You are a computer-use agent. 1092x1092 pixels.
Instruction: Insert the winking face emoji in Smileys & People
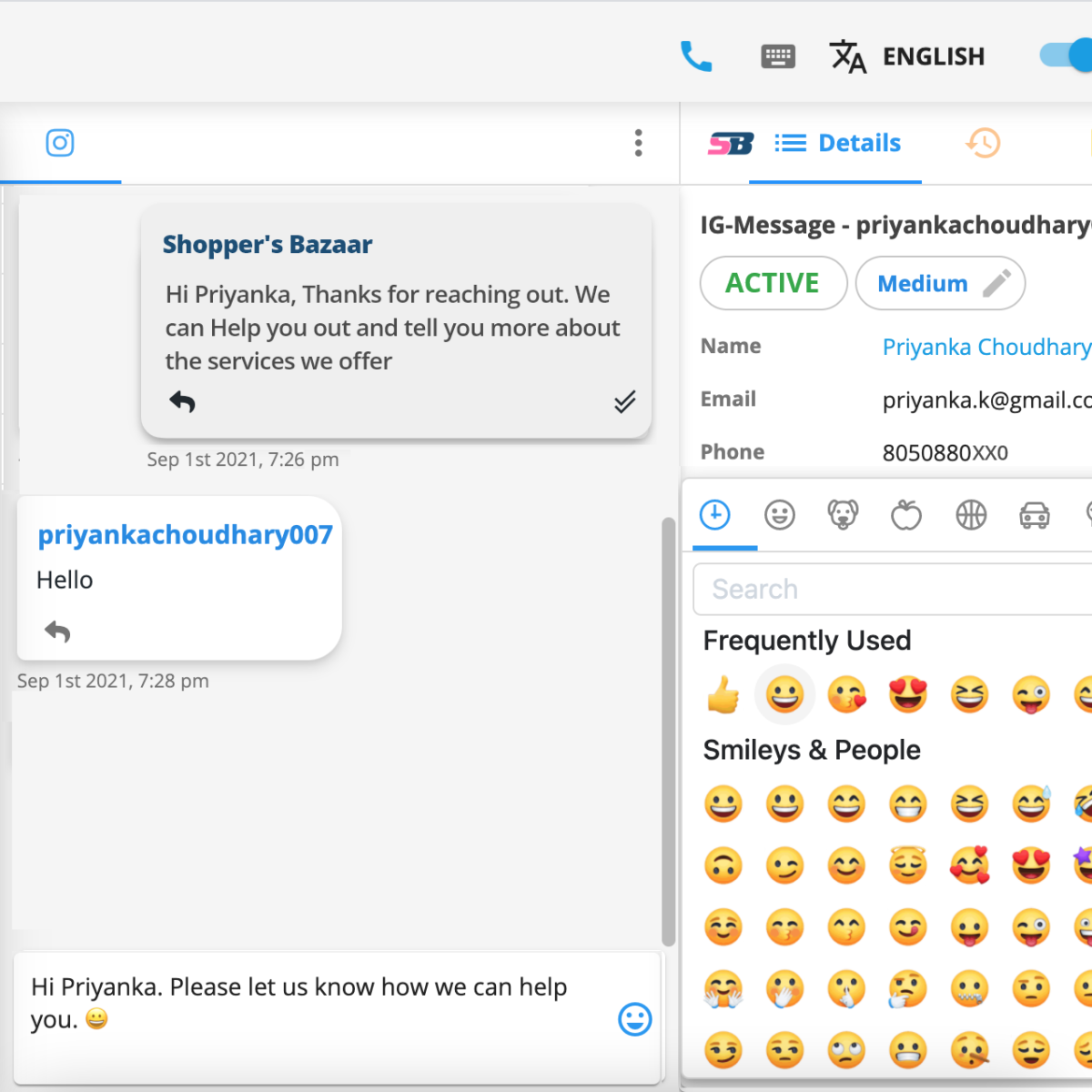pyautogui.click(x=784, y=866)
